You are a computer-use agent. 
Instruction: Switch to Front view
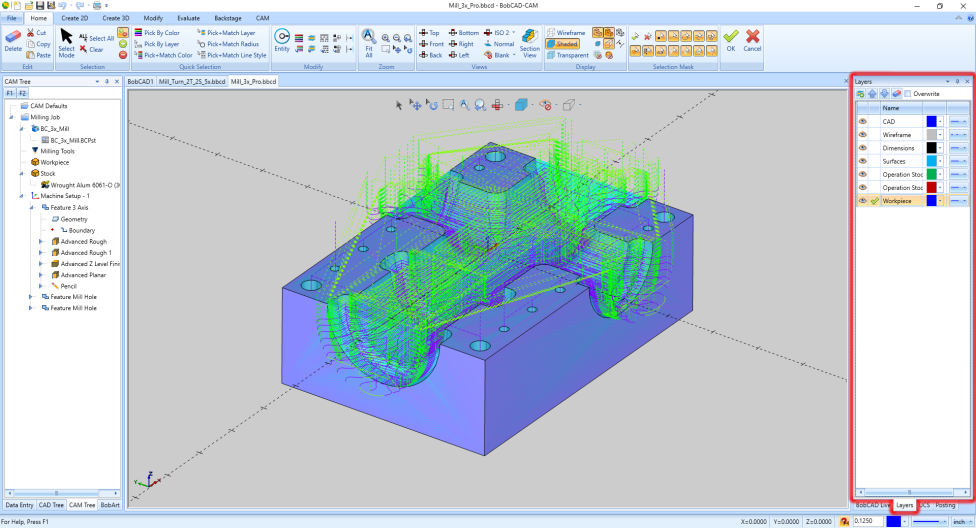431,44
